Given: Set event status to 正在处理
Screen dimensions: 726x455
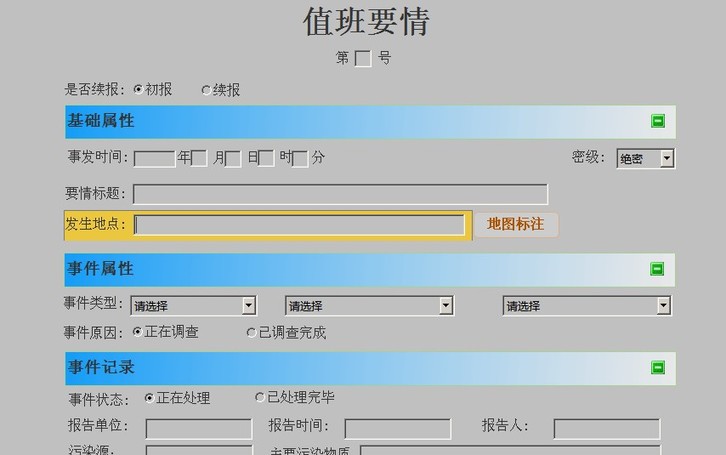Looking at the screenshot, I should tap(150, 398).
